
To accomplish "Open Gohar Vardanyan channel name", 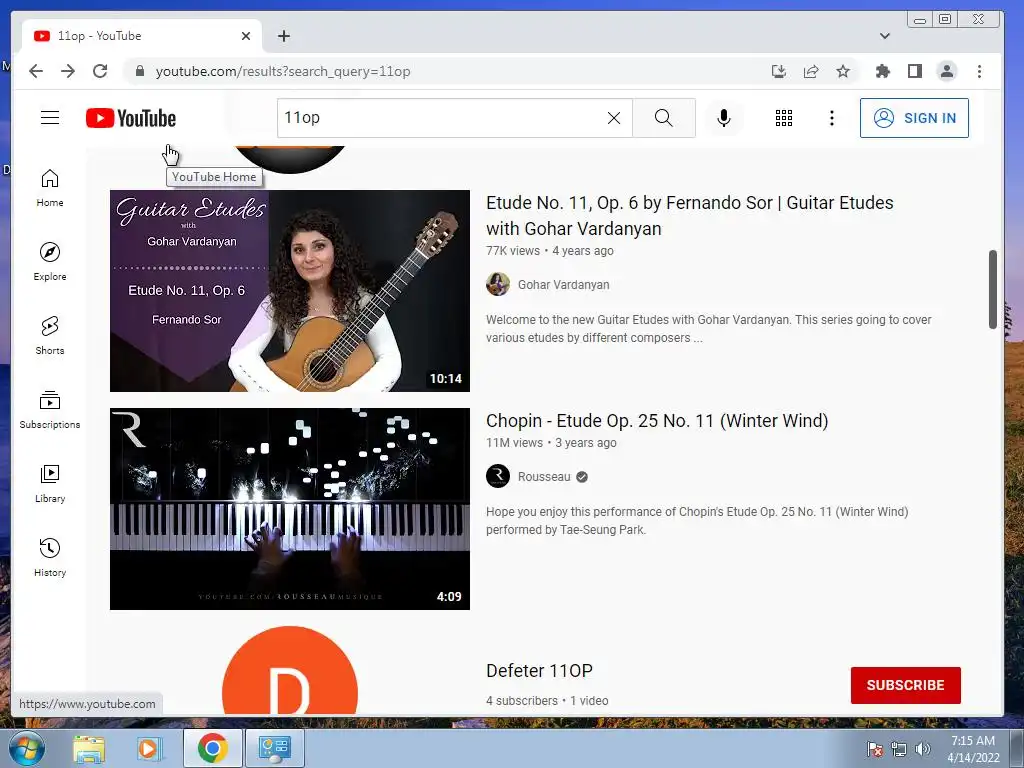I will 564,285.
